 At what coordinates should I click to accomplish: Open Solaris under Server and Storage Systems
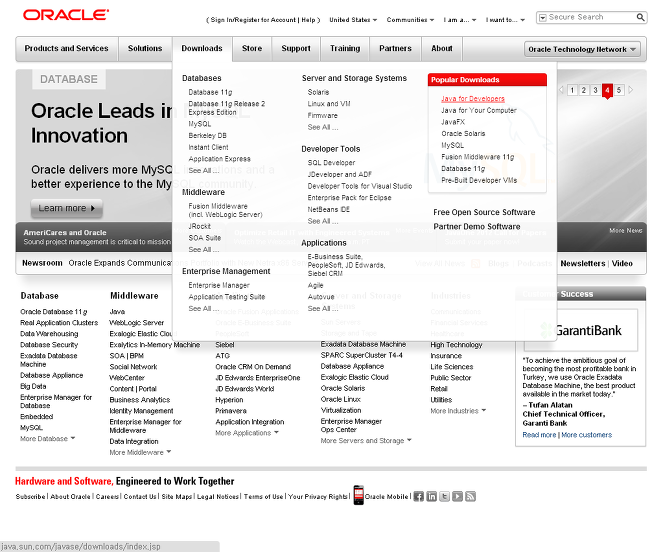click(x=318, y=92)
